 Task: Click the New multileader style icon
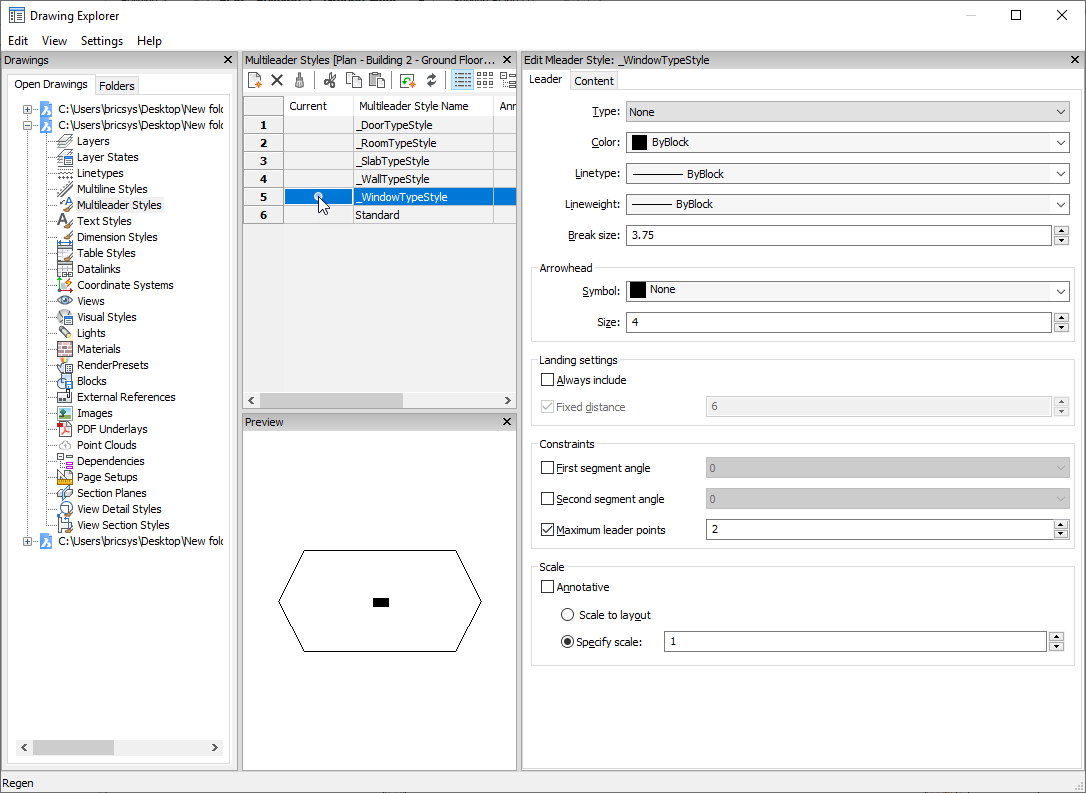coord(255,80)
